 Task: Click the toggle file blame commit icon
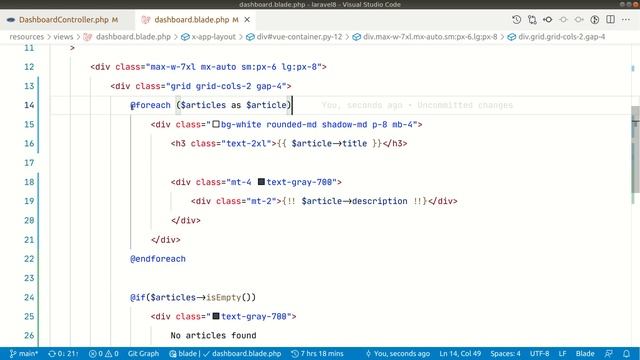pos(548,20)
